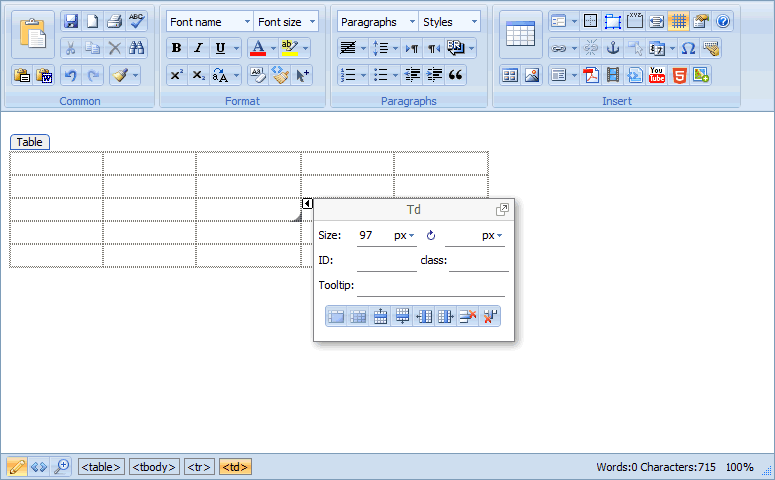
Task: Select the <tbody> tag in the path bar
Action: (154, 467)
